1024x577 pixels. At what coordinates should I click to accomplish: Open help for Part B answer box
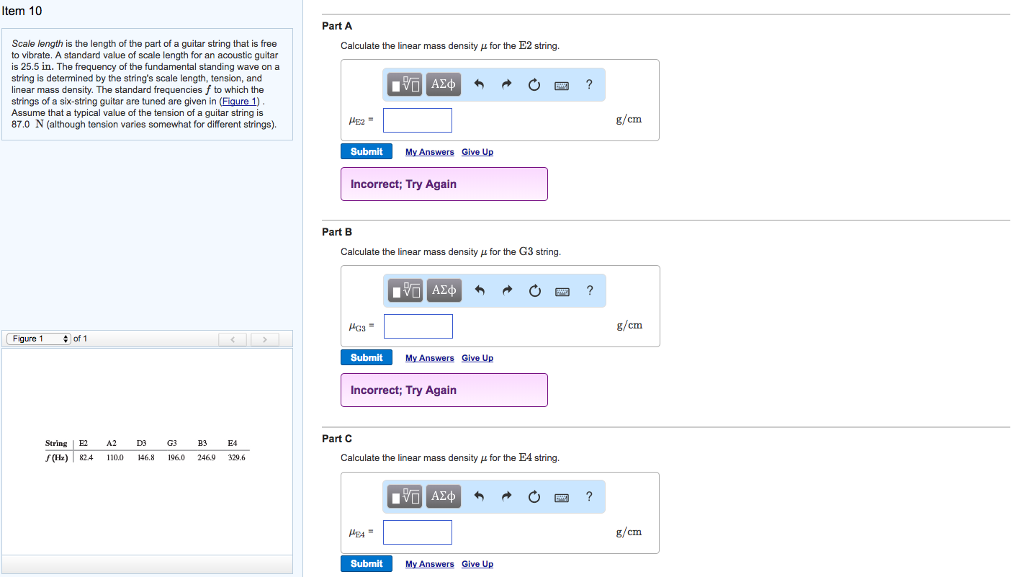coord(590,291)
